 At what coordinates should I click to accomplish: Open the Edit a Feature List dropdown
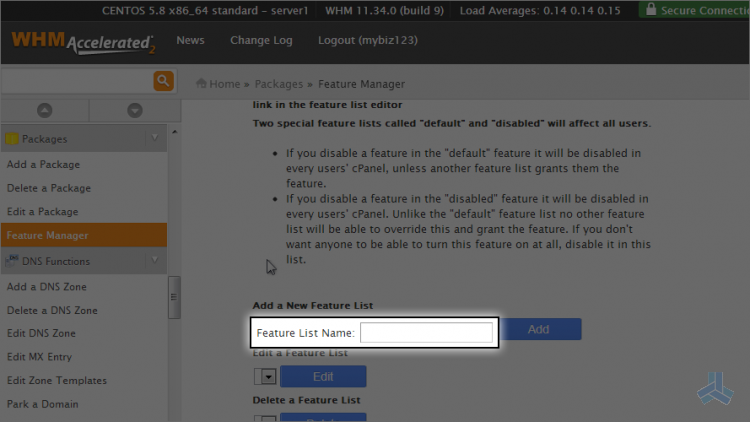point(265,376)
